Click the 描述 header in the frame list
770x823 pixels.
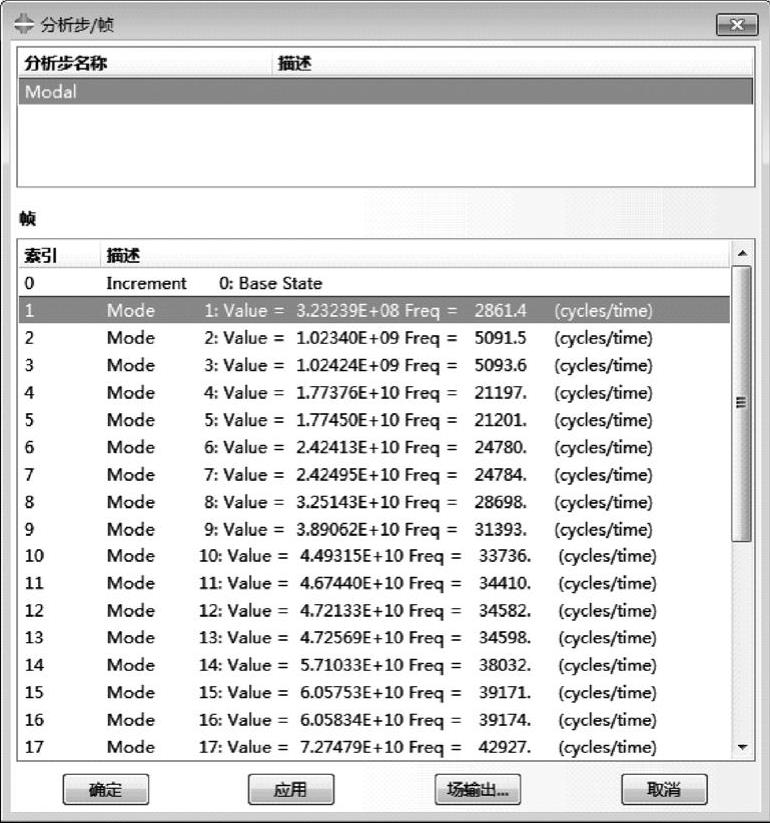(415, 256)
